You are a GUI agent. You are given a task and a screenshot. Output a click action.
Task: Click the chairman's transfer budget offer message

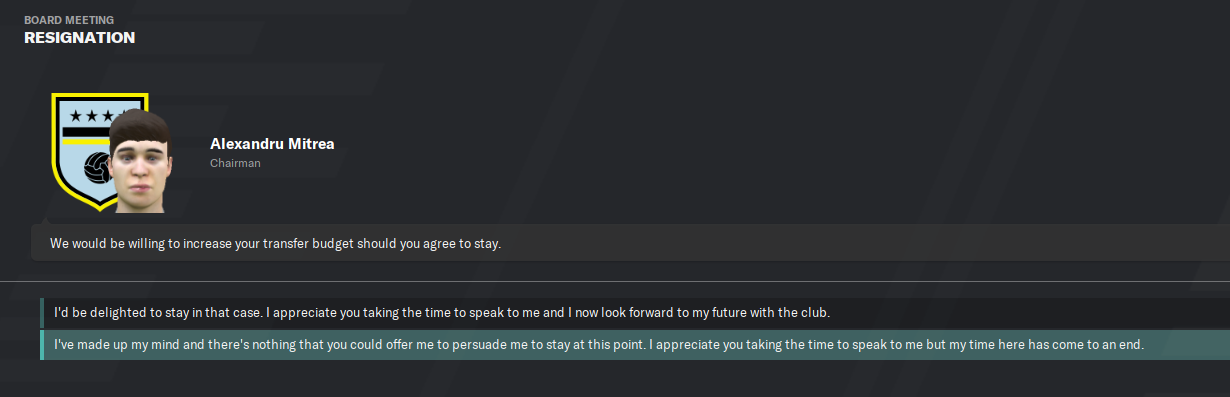(630, 243)
